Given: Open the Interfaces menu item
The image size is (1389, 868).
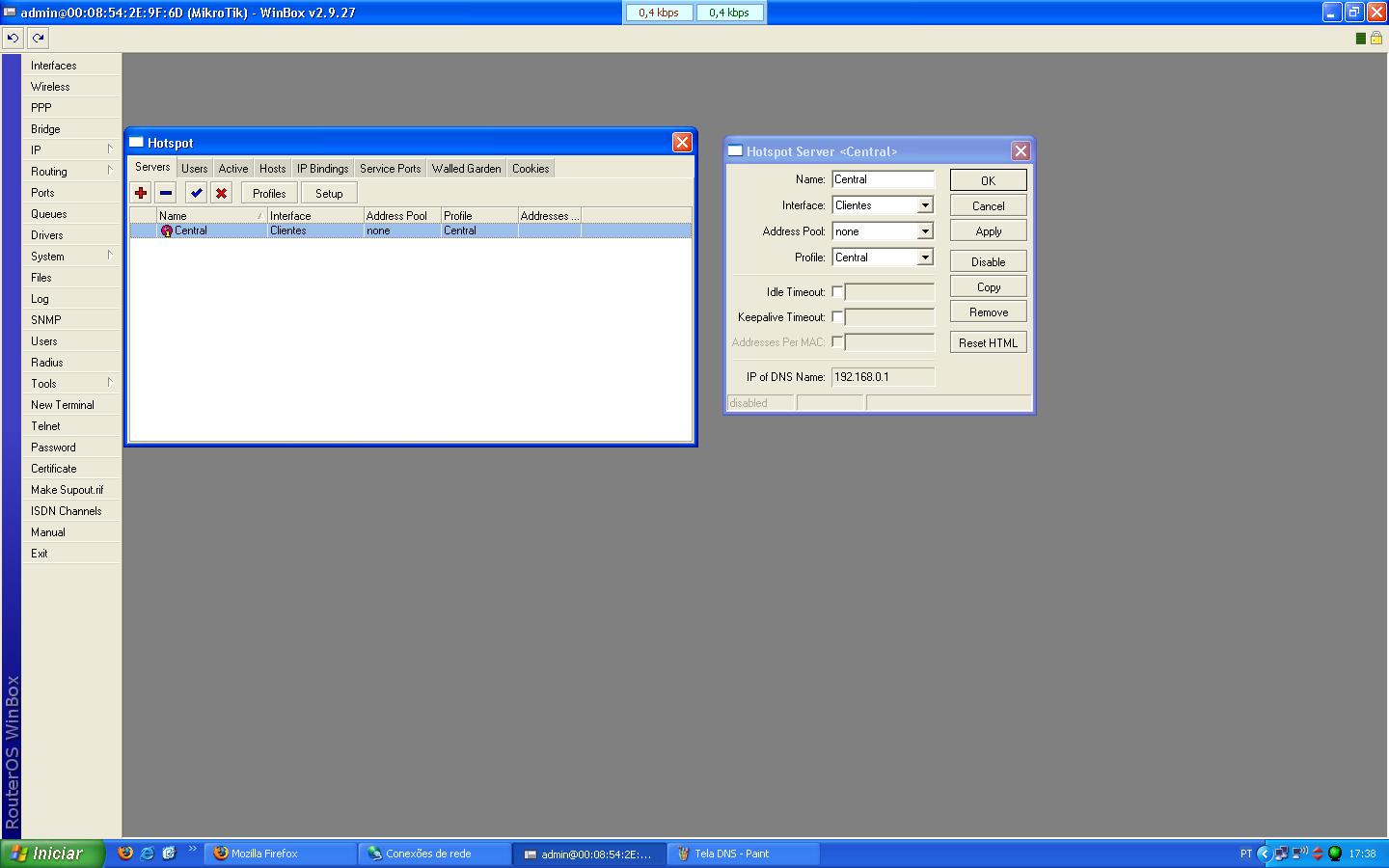Looking at the screenshot, I should (72, 66).
